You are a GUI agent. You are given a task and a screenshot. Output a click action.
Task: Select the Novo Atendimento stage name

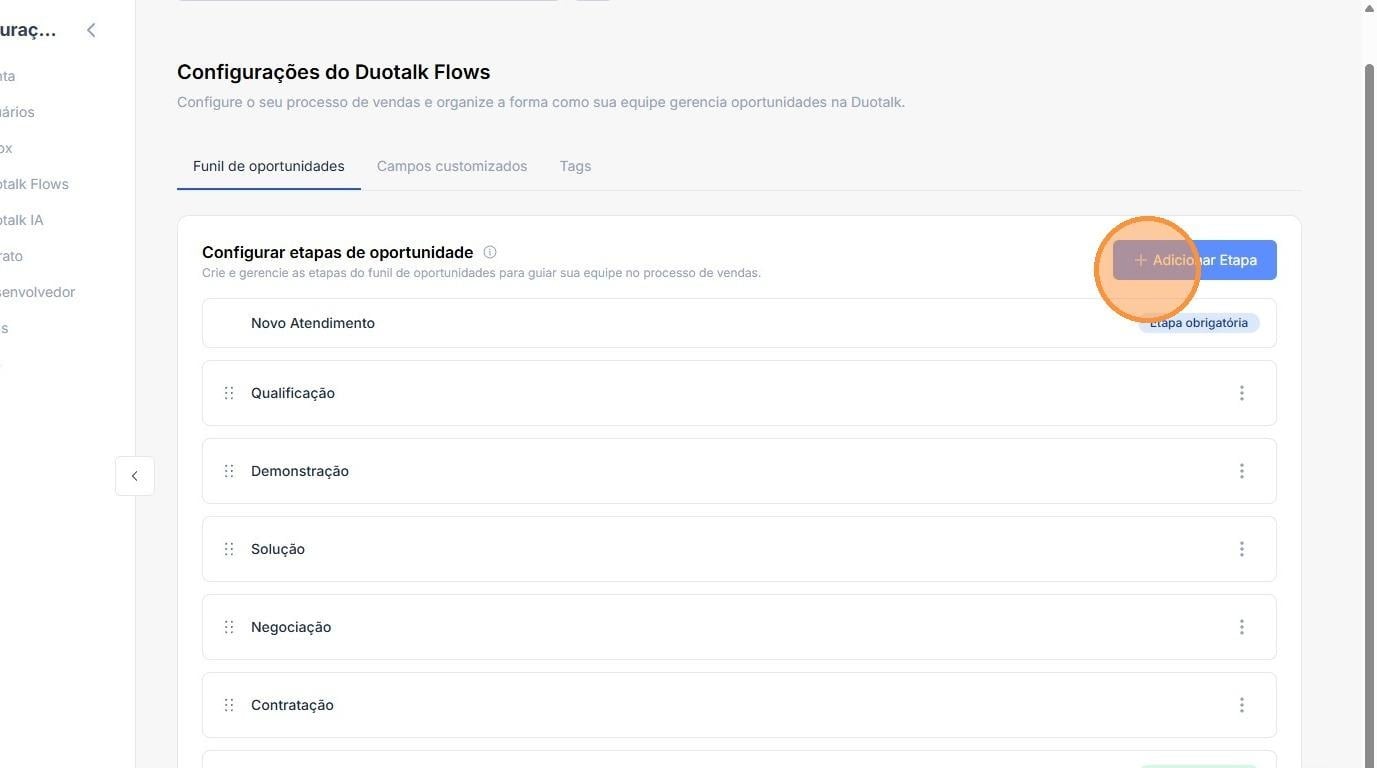click(313, 323)
